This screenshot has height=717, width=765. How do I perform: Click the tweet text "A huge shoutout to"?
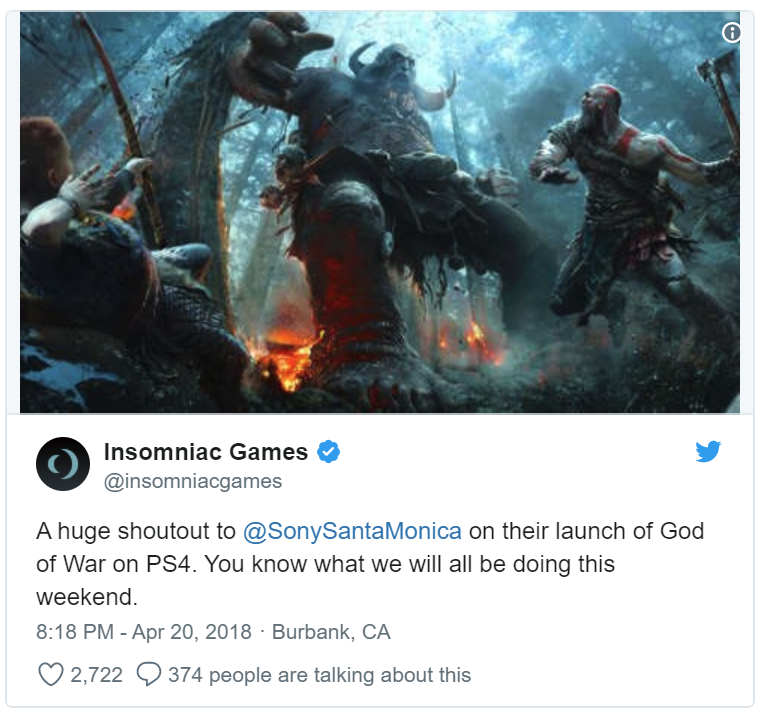pos(136,531)
